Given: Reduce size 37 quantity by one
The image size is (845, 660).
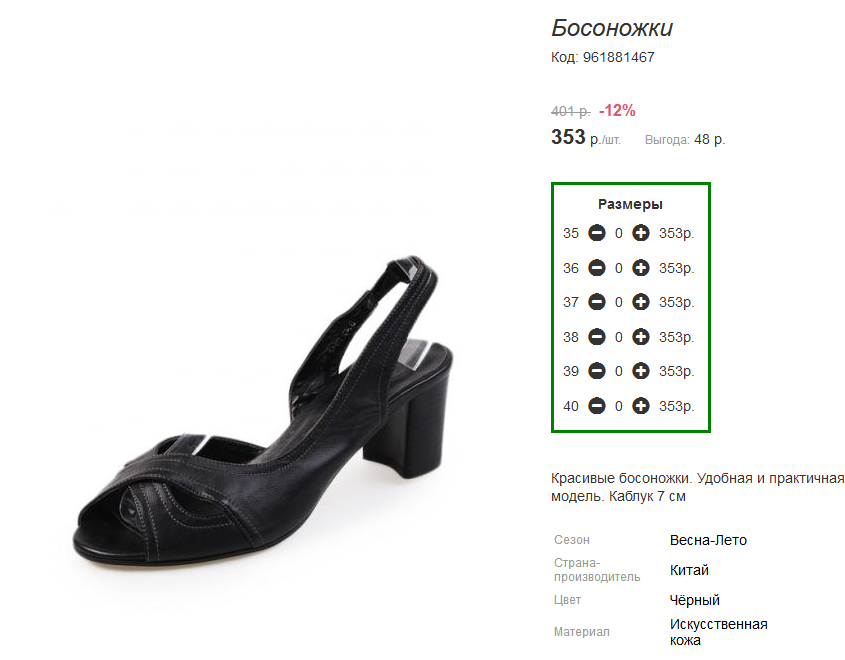Looking at the screenshot, I should click(x=597, y=302).
